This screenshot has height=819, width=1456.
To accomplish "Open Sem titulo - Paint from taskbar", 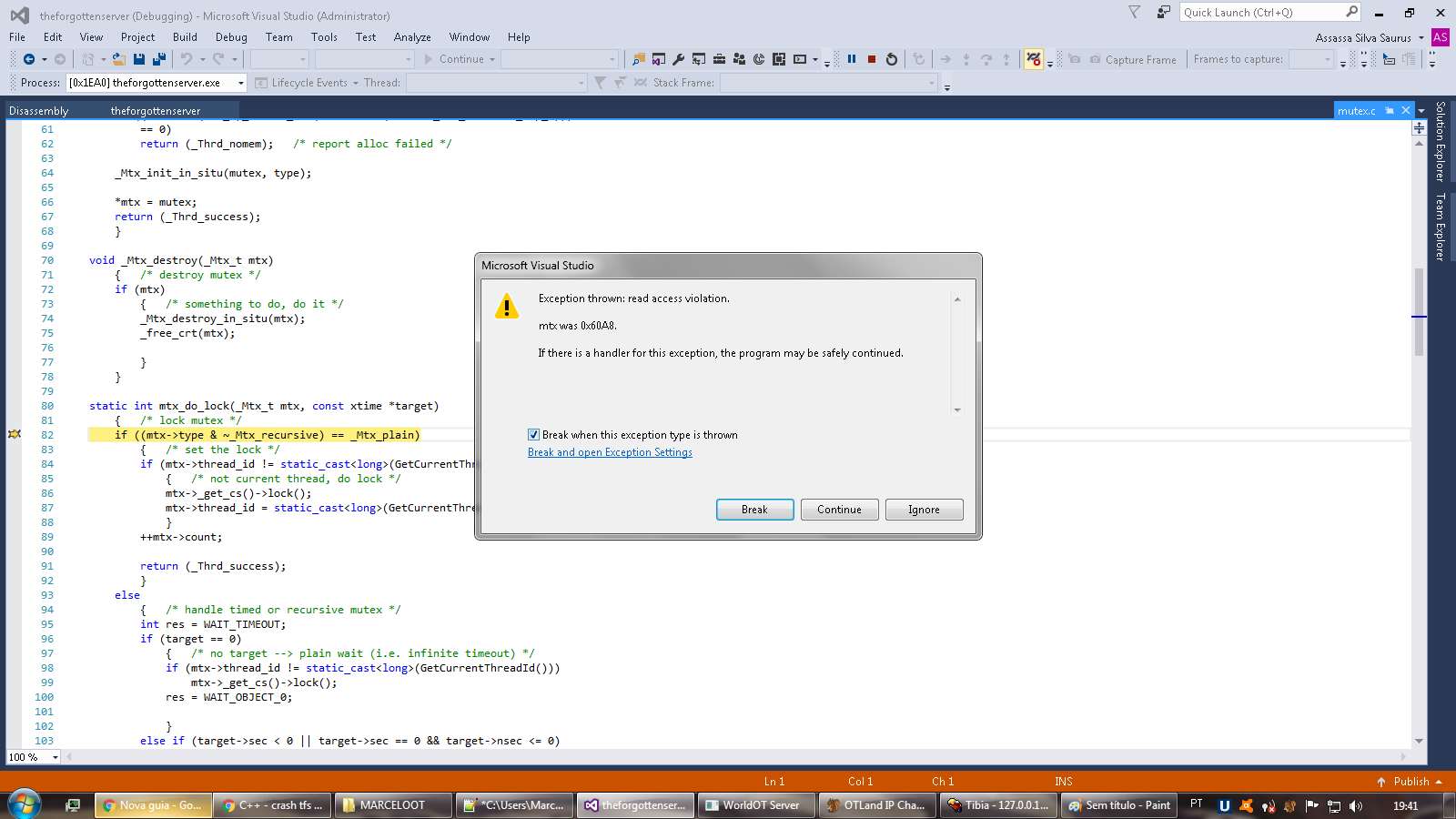I will click(x=1119, y=805).
